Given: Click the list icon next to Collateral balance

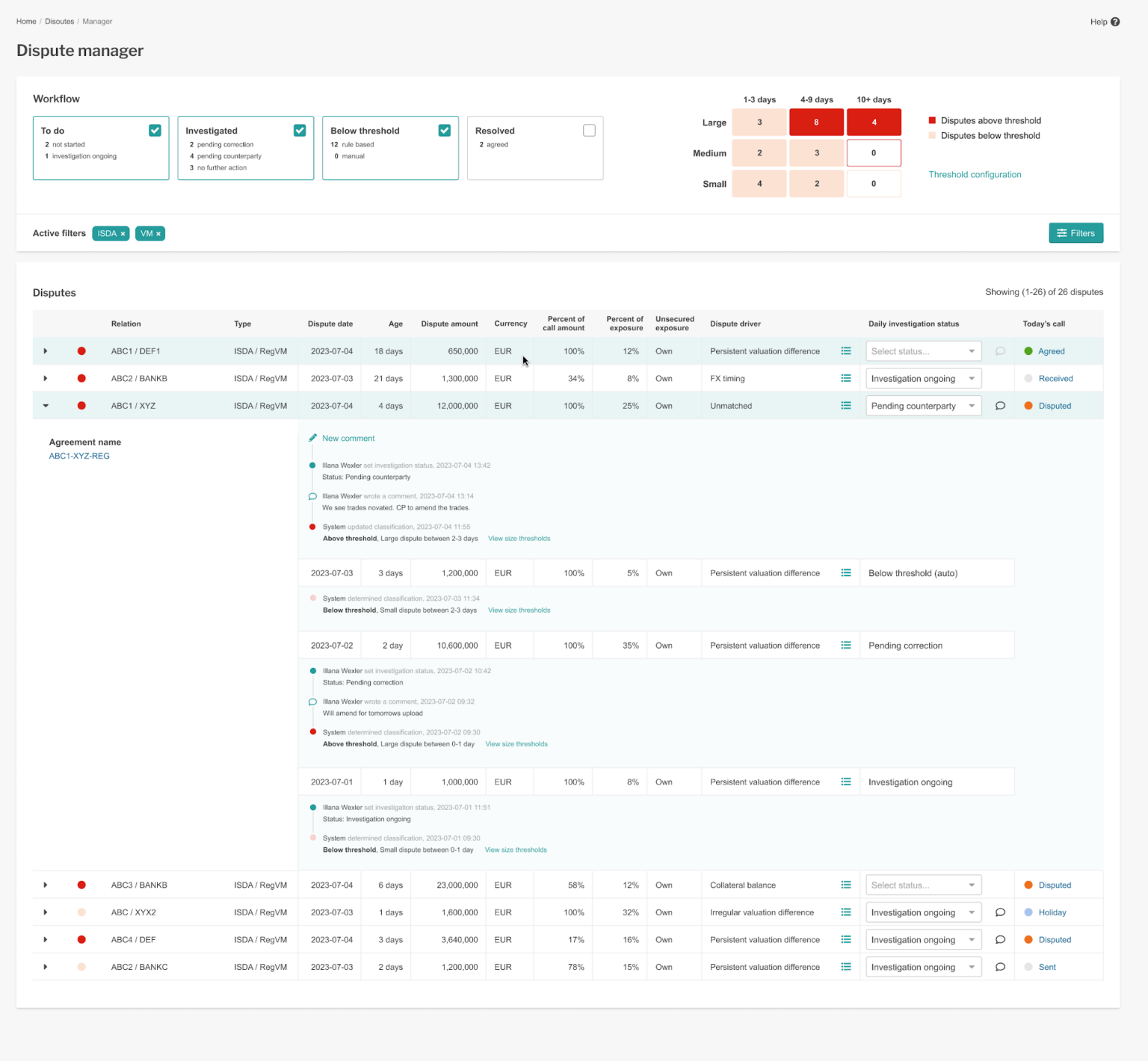Looking at the screenshot, I should [x=846, y=885].
